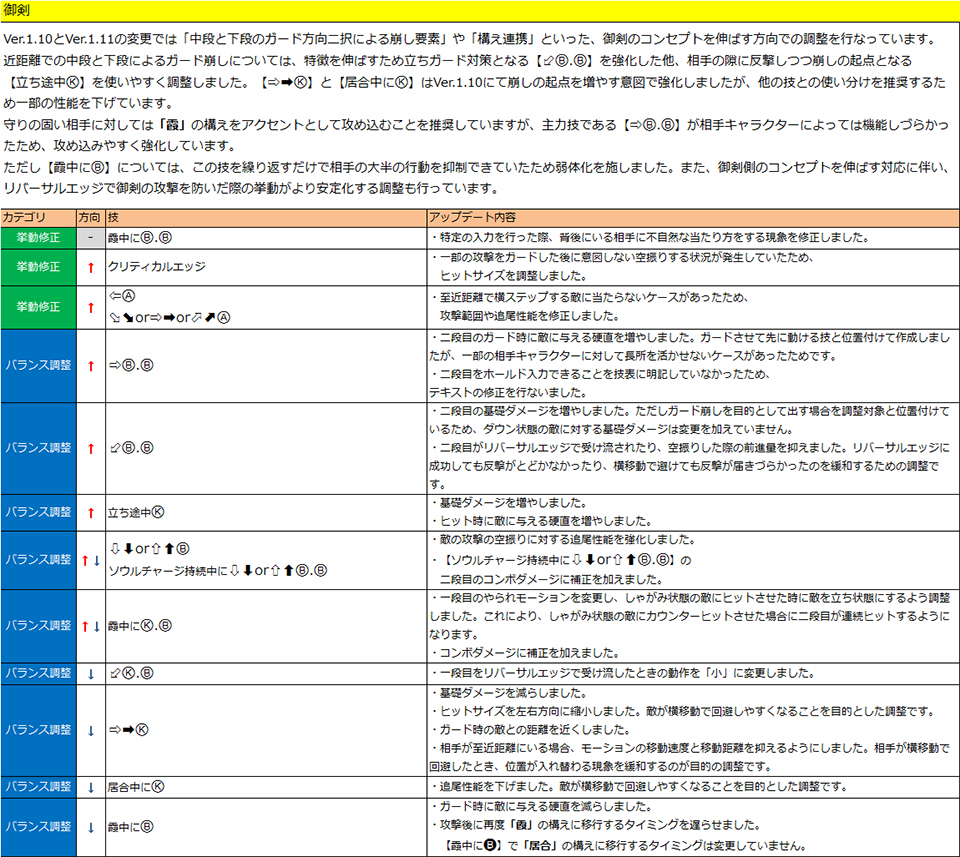Click the blue バランス調整 cell for 立ち途中中Ⓚ

[38, 512]
